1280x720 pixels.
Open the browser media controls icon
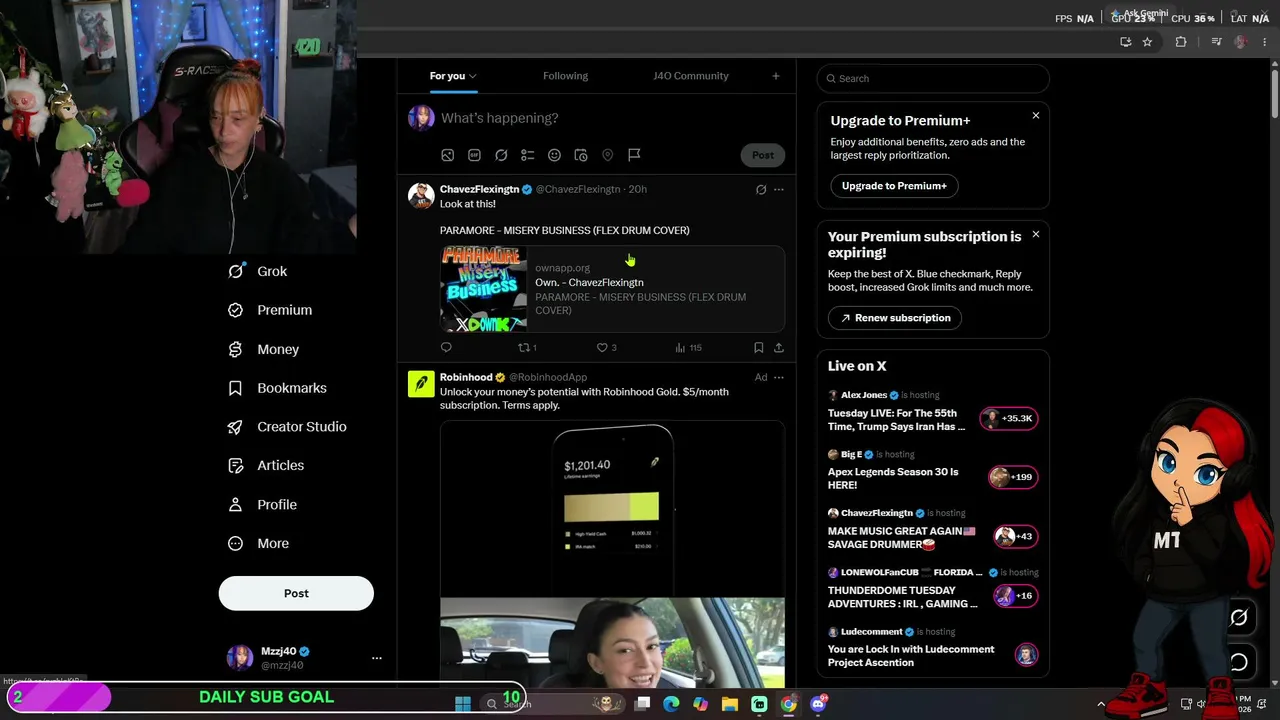point(1216,42)
